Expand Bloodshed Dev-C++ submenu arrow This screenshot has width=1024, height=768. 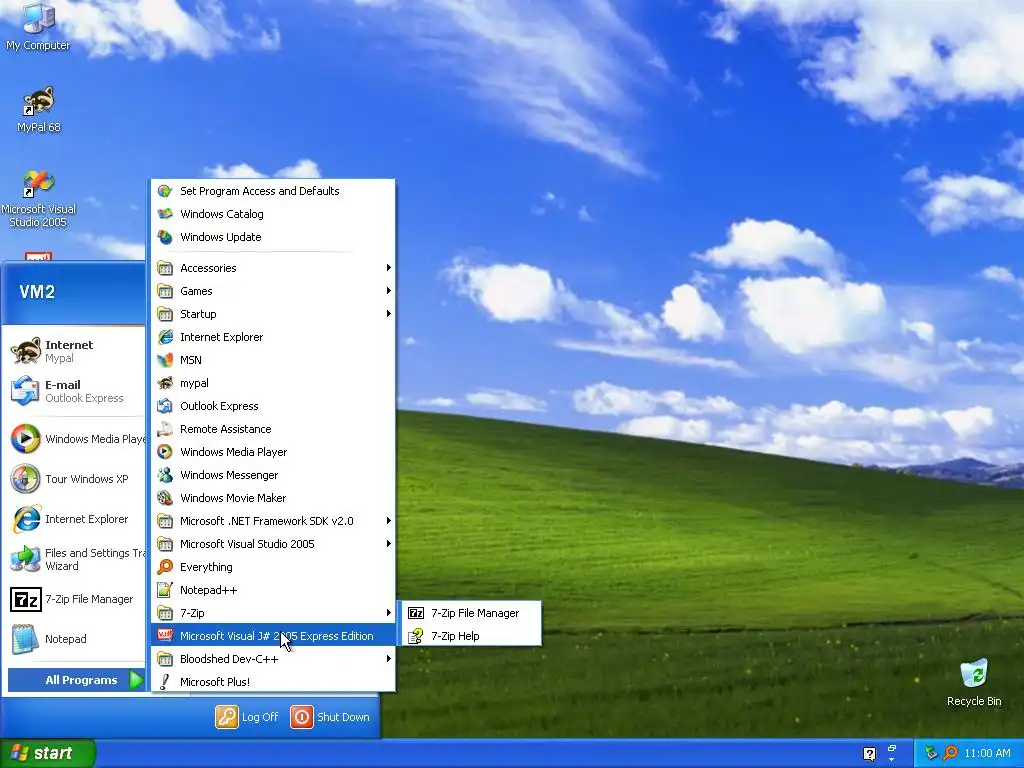[389, 658]
